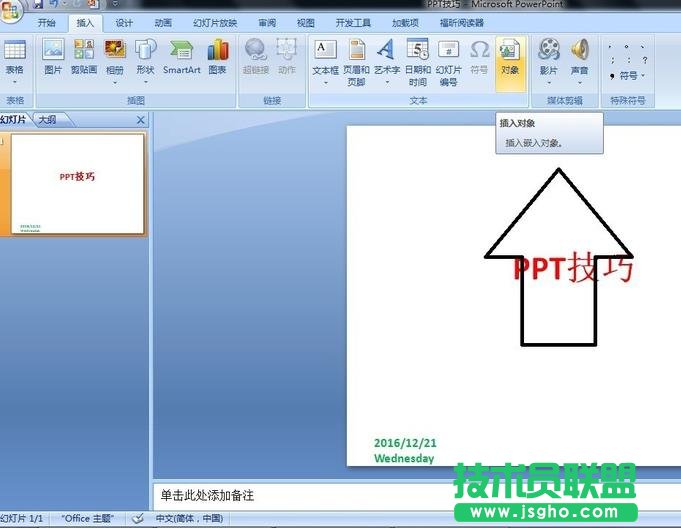
Task: Click the spell check icon in status bar
Action: (x=138, y=518)
